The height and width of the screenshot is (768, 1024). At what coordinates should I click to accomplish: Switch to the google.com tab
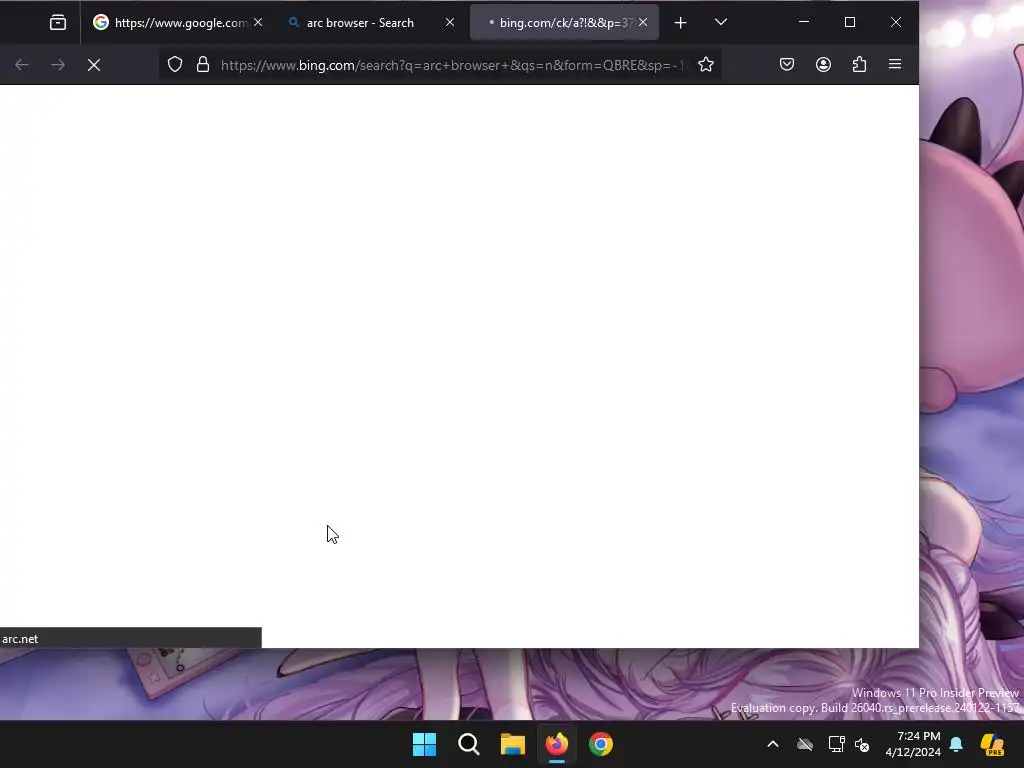(177, 23)
